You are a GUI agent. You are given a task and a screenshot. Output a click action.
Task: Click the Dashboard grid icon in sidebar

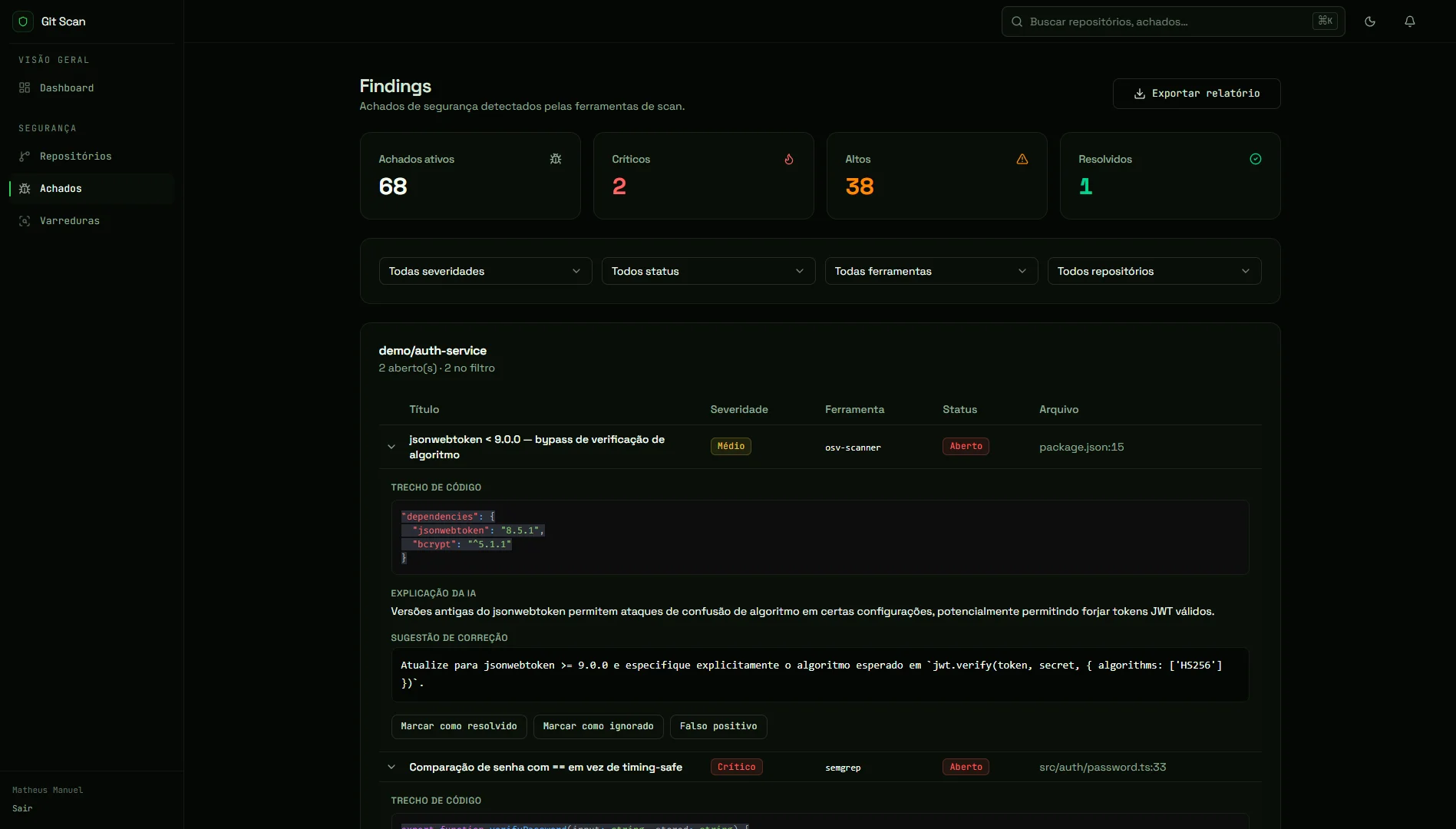(25, 88)
